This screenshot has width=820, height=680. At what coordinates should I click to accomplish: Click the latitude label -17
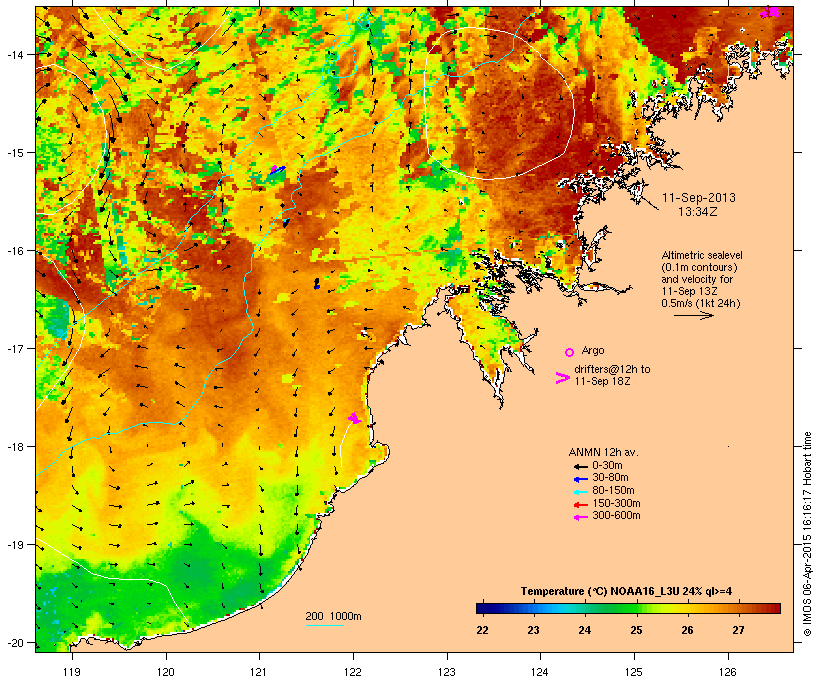(14, 348)
